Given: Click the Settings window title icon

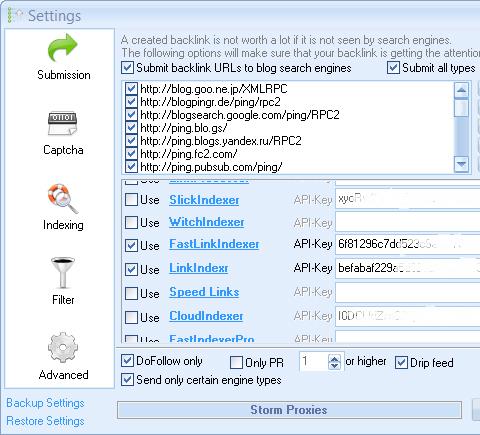Looking at the screenshot, I should 15,15.
